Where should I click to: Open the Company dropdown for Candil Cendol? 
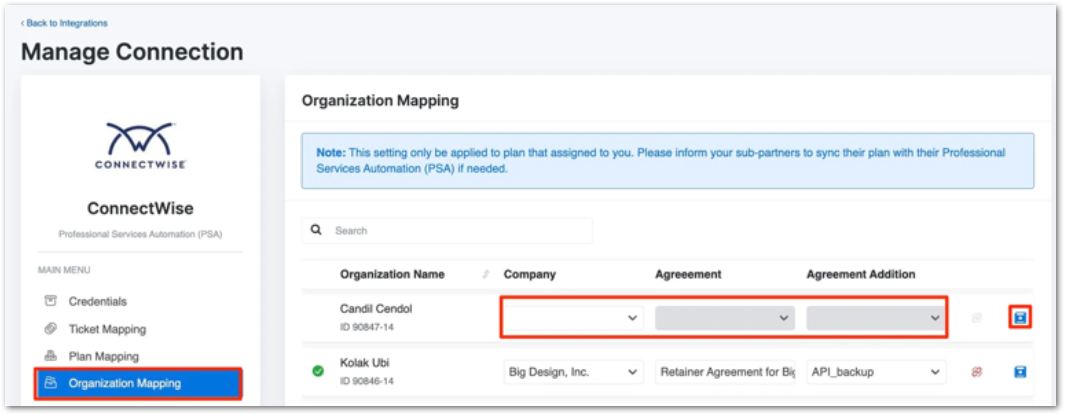pyautogui.click(x=573, y=318)
